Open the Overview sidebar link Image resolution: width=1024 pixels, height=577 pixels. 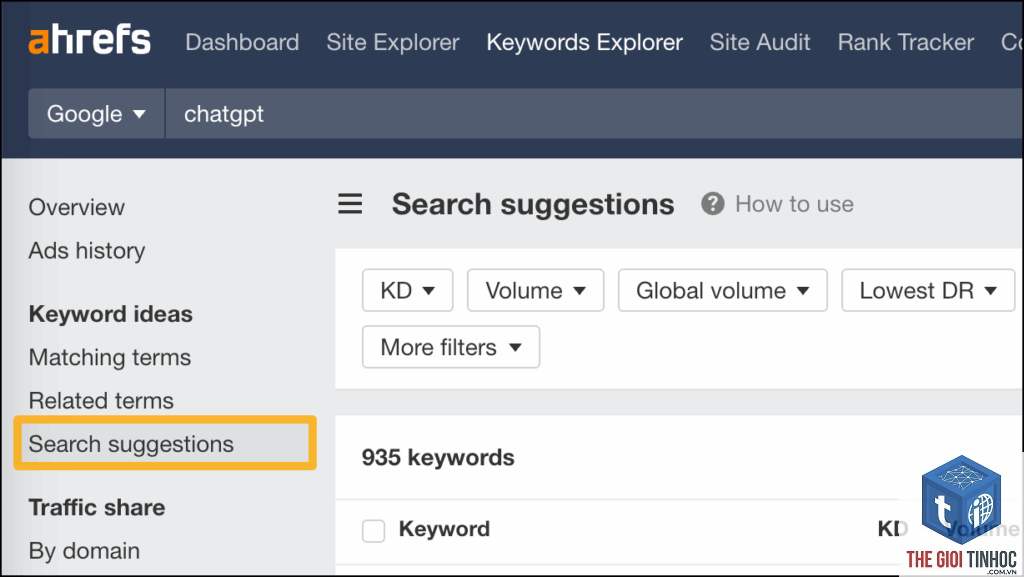(76, 208)
